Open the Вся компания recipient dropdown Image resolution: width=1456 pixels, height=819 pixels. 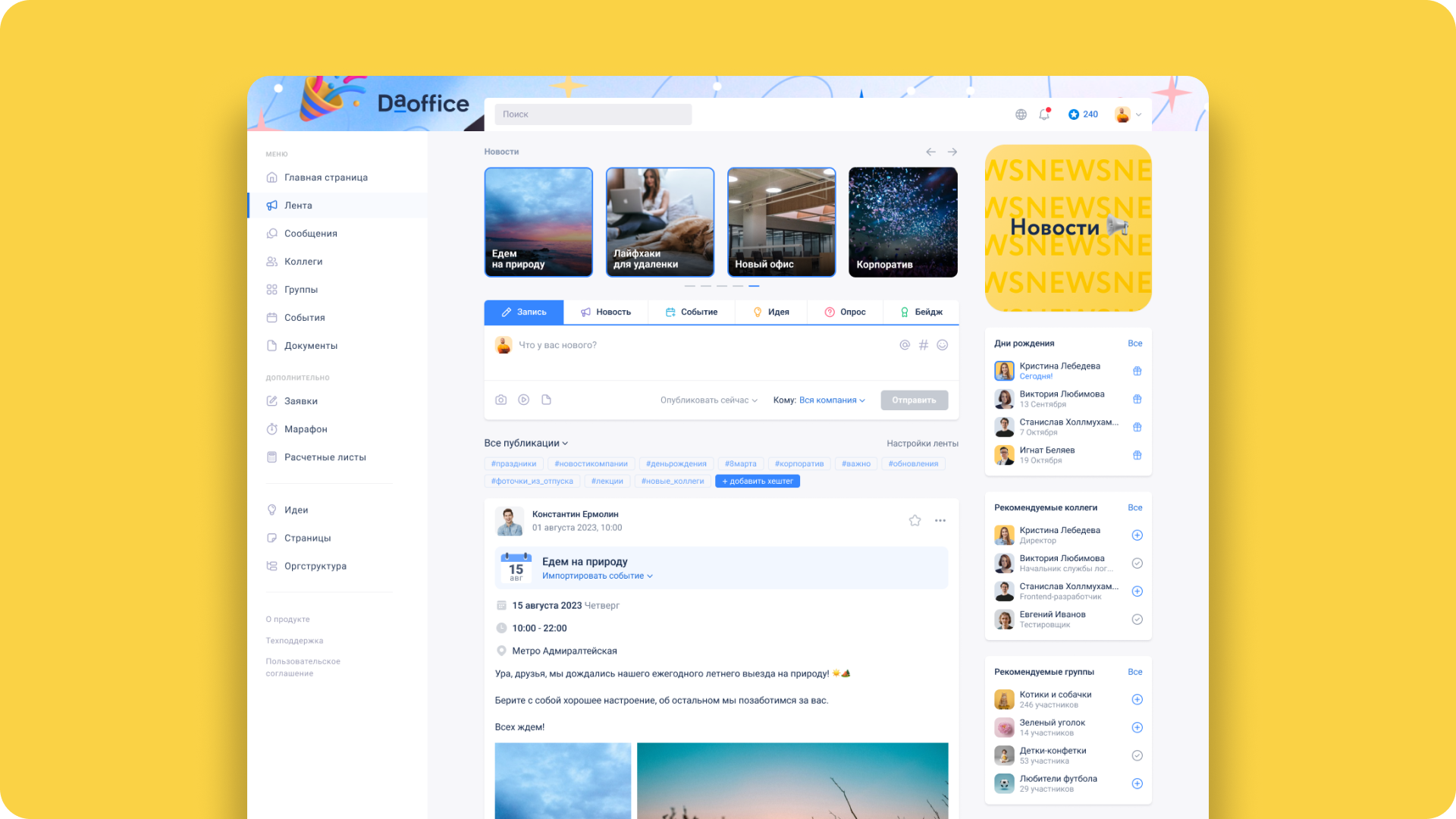coord(831,400)
